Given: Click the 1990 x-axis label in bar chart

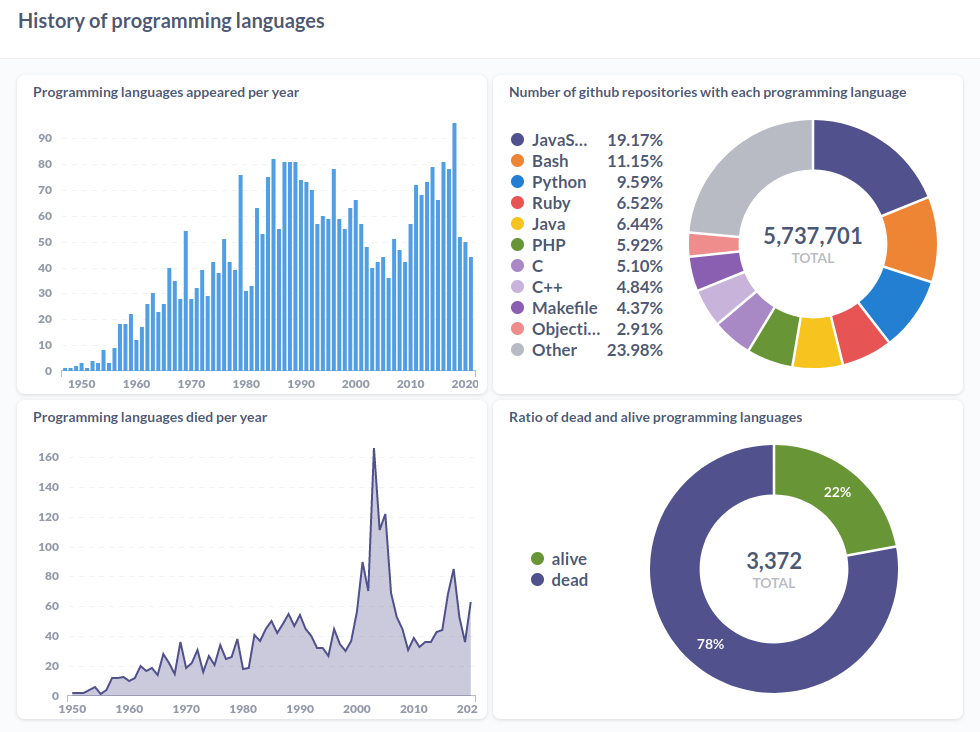Looking at the screenshot, I should click(x=301, y=384).
